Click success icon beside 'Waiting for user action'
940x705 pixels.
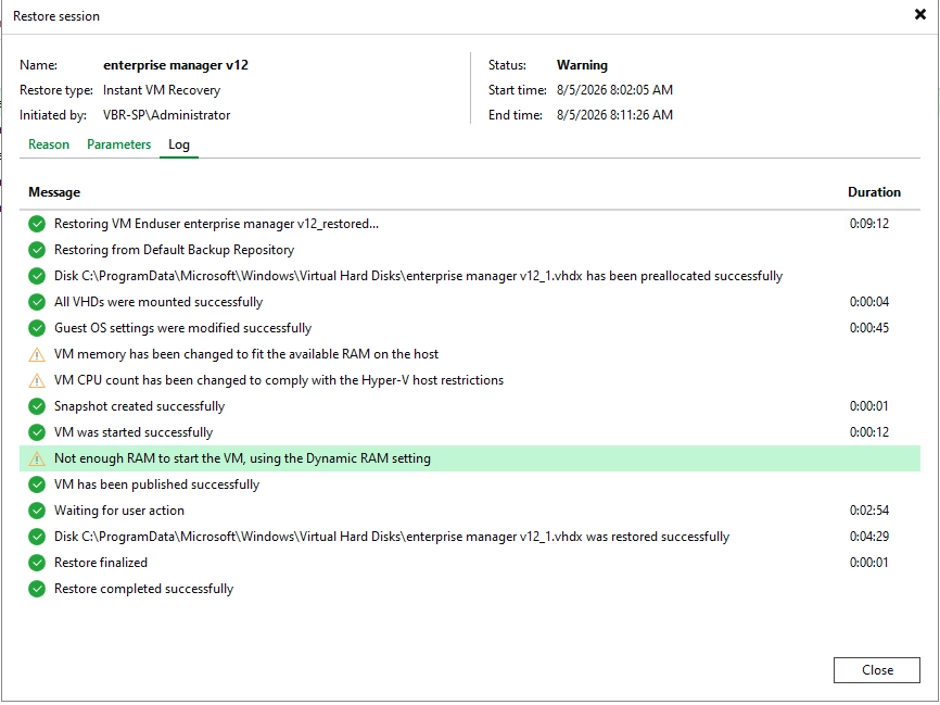pos(37,511)
